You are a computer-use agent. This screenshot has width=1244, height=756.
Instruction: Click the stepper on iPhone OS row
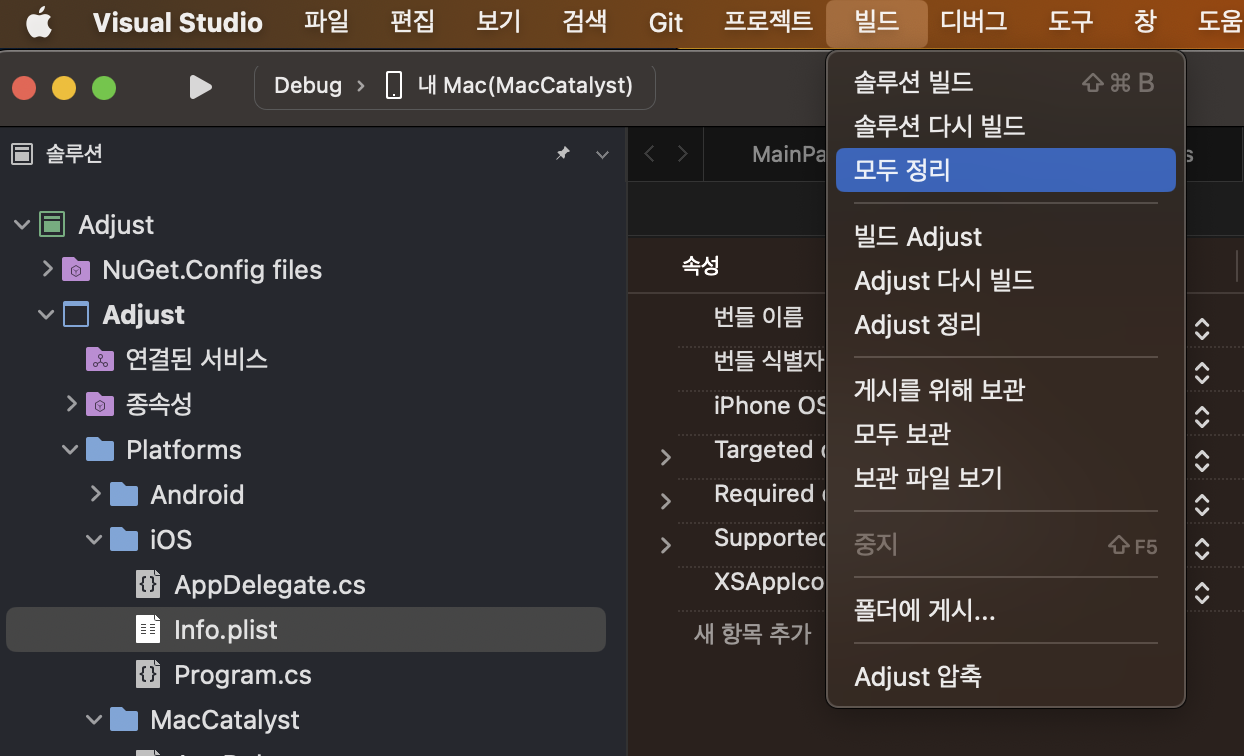[1202, 417]
